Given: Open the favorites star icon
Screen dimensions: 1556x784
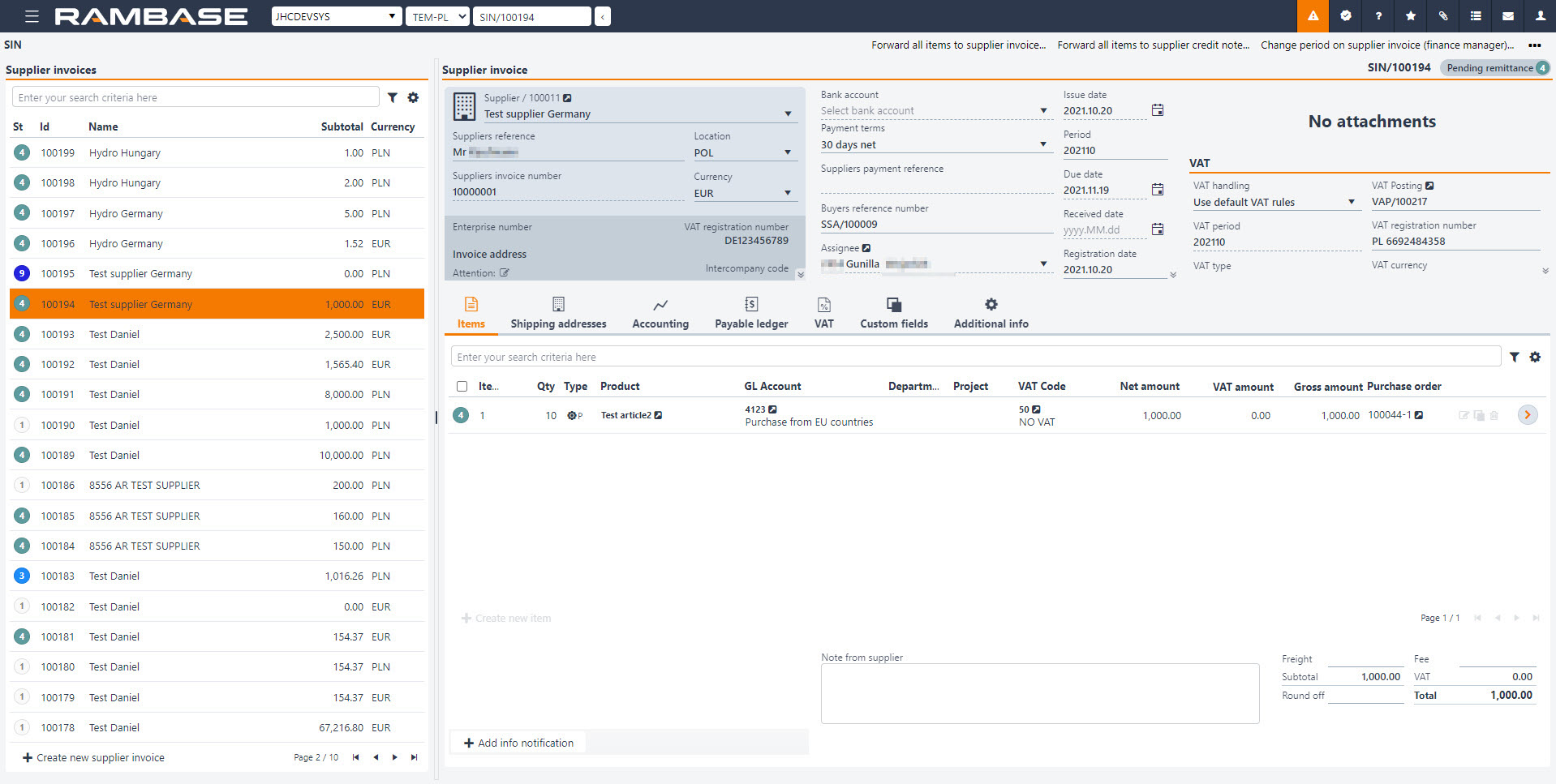Looking at the screenshot, I should pyautogui.click(x=1411, y=16).
